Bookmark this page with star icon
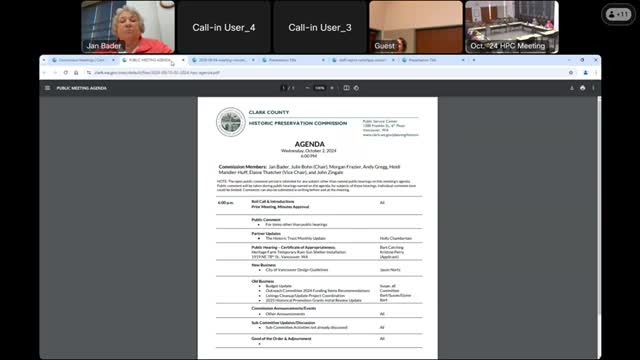 coord(571,73)
